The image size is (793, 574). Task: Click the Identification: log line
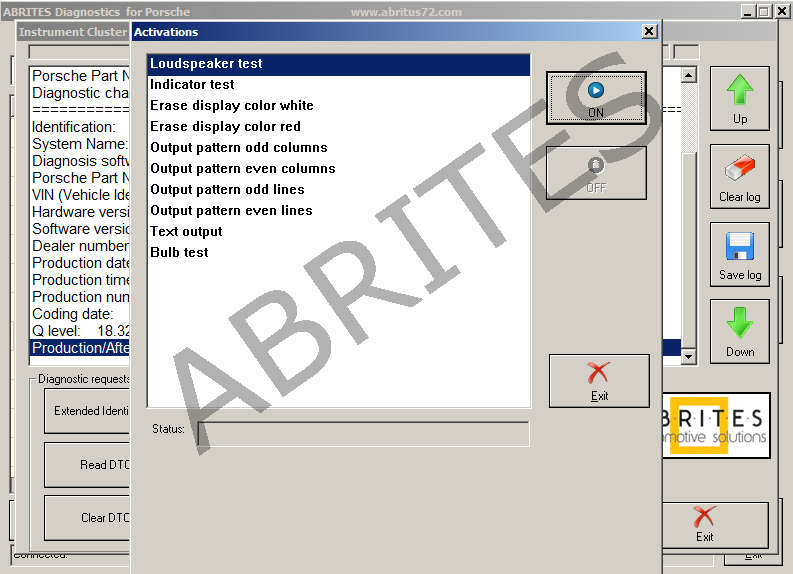click(80, 127)
